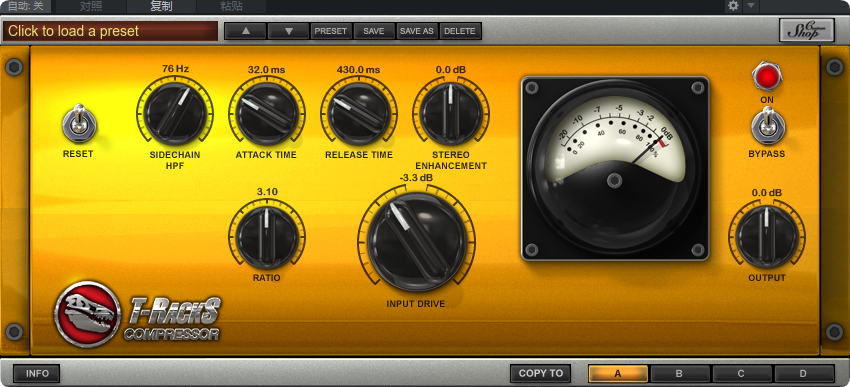Click the 3.10 ratio value
Viewport: 850px width, 387px height.
tap(267, 191)
